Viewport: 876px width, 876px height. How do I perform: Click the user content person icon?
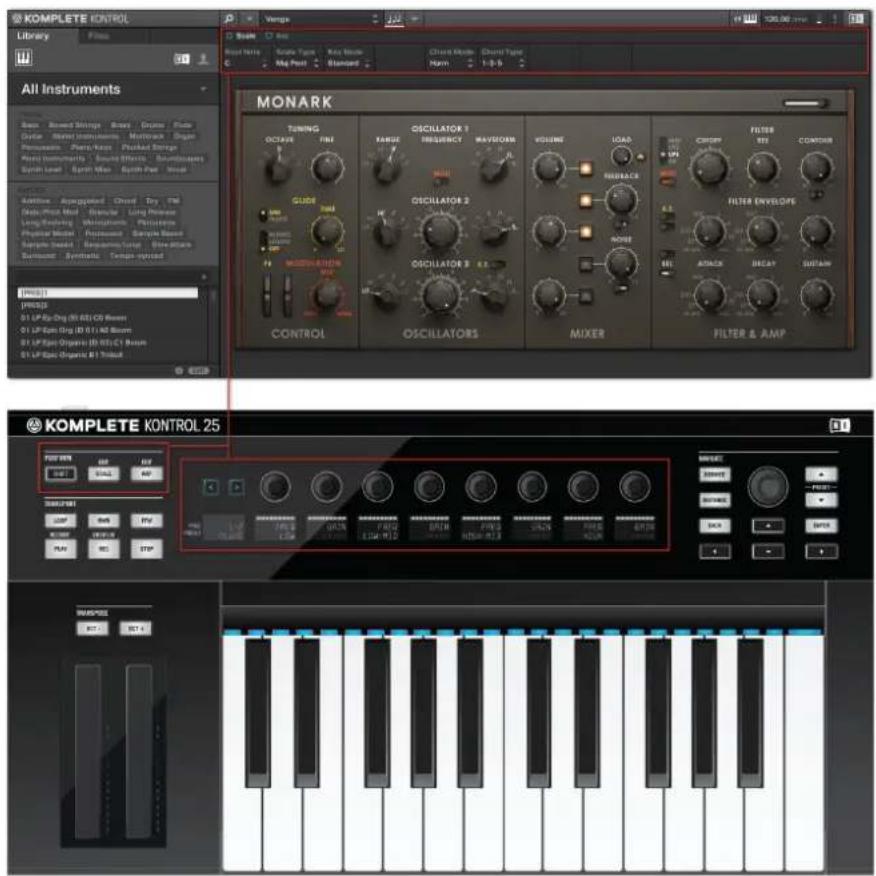click(x=203, y=58)
